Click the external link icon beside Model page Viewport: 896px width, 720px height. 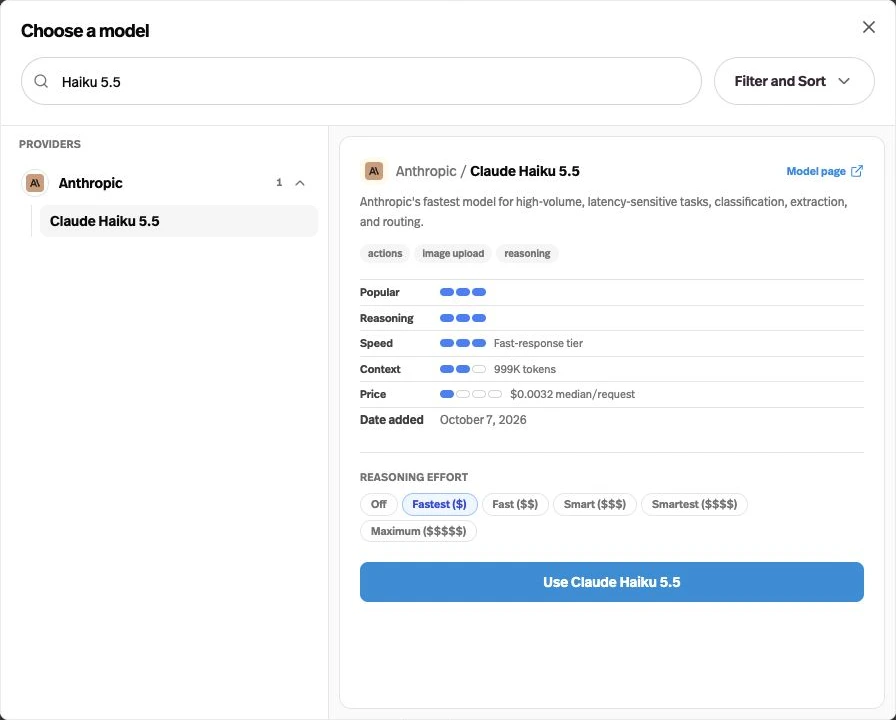tap(857, 171)
